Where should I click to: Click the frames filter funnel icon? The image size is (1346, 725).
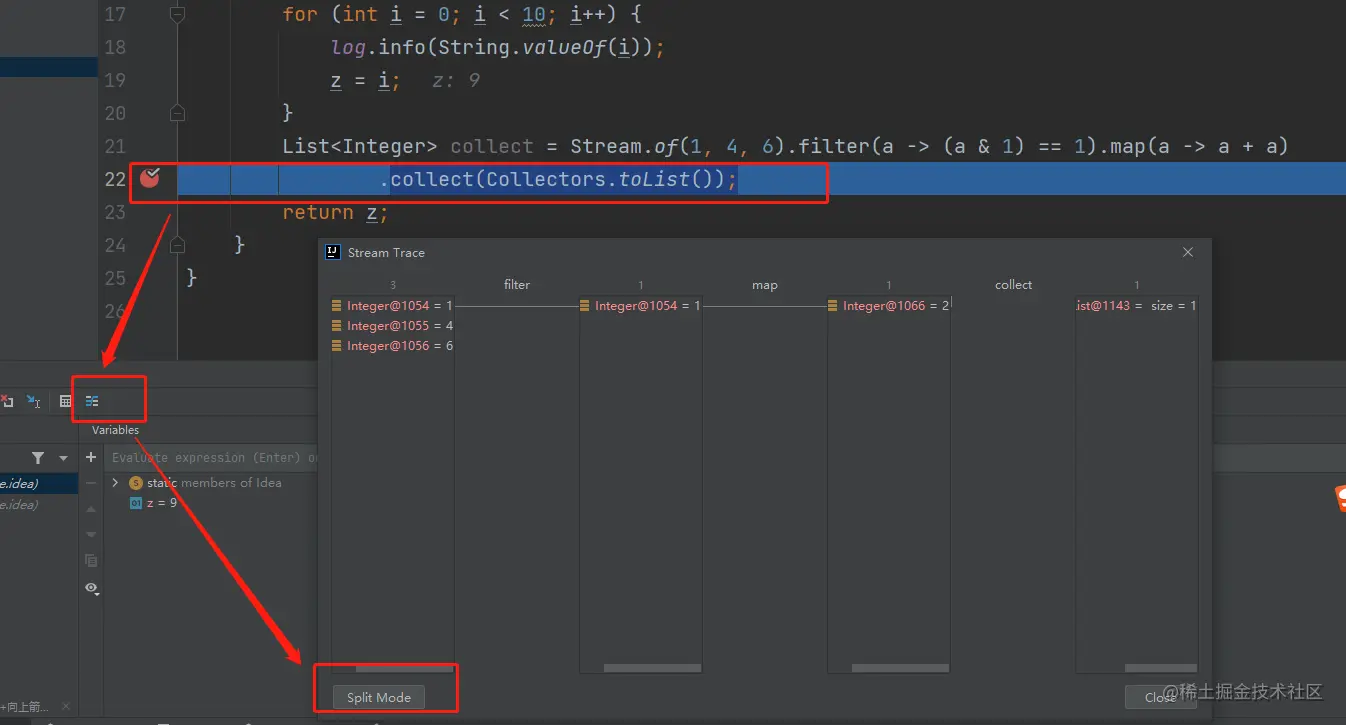pos(38,458)
